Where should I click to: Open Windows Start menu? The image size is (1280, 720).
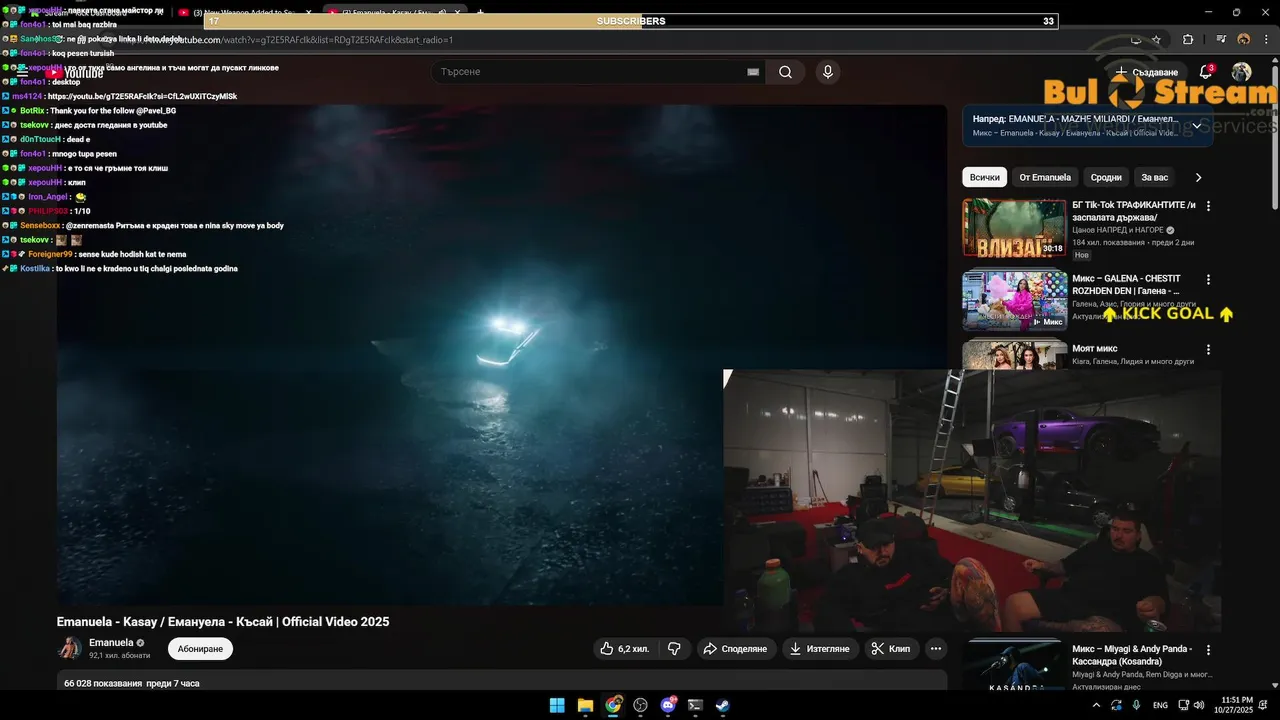(557, 705)
